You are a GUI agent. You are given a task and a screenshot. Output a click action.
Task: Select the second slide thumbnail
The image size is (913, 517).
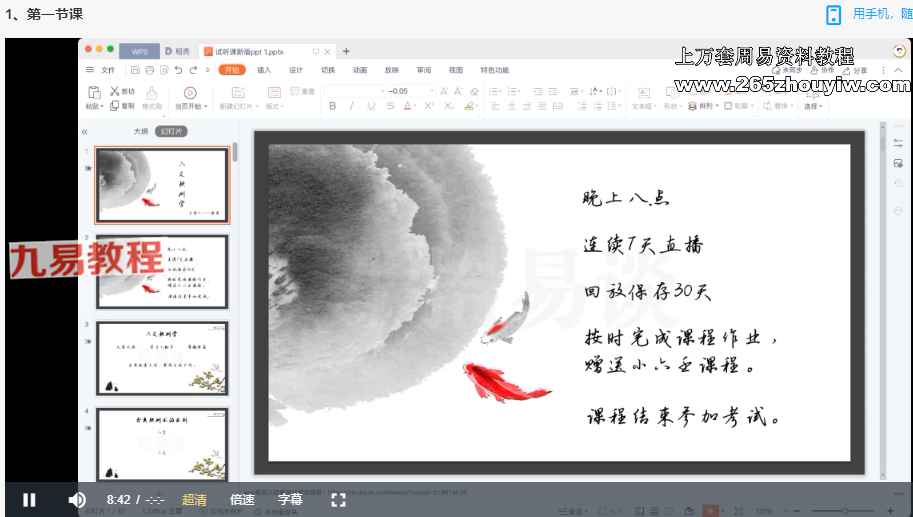pos(162,271)
